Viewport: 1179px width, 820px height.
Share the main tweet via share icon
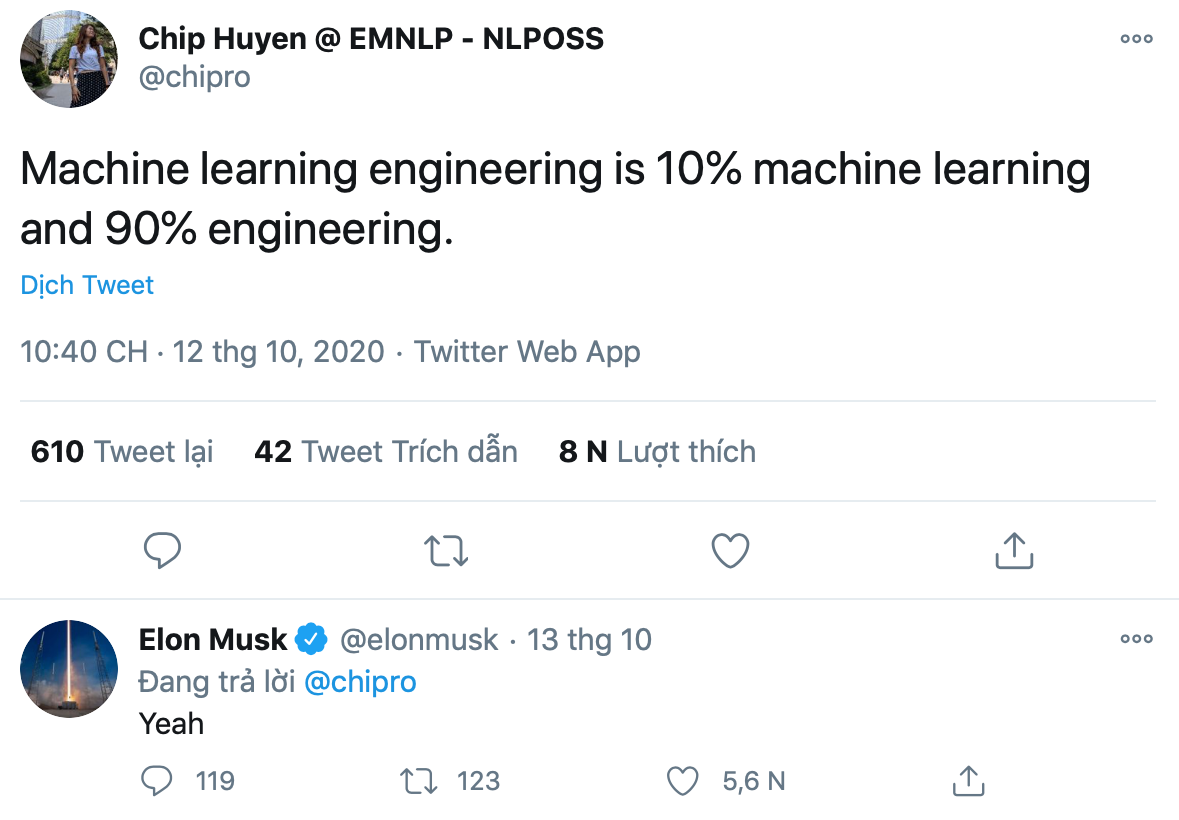pos(1014,550)
